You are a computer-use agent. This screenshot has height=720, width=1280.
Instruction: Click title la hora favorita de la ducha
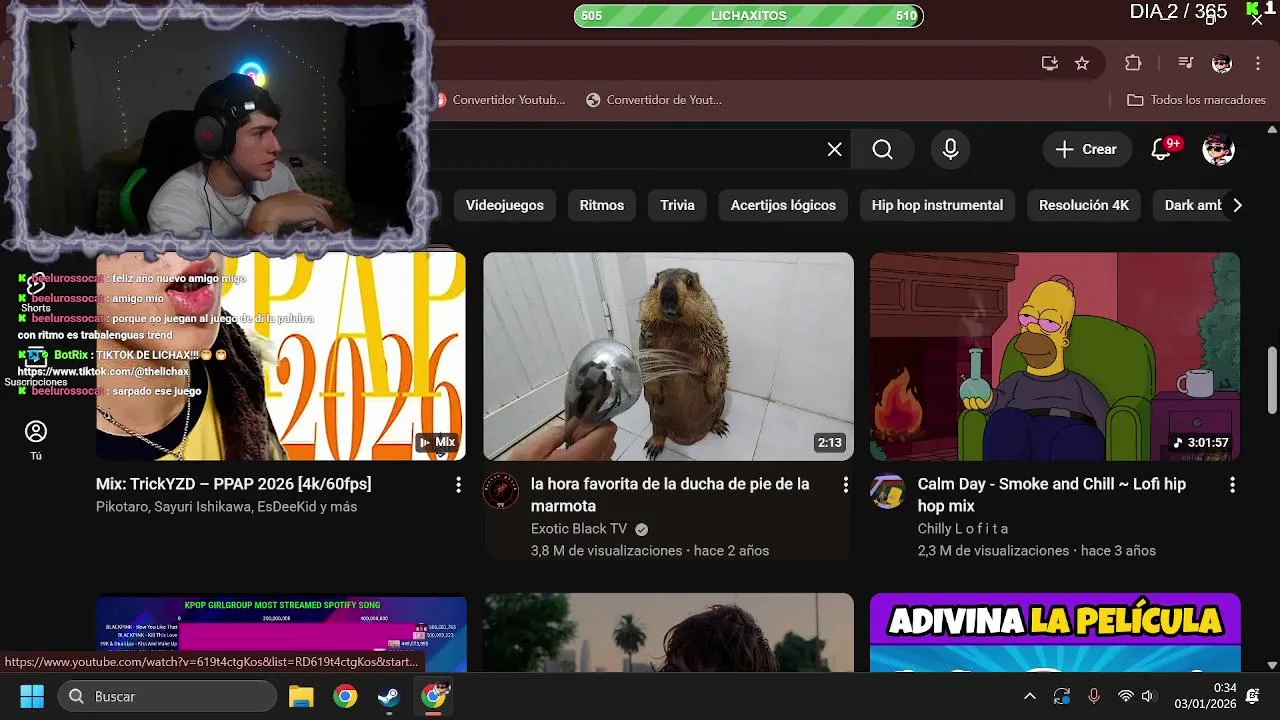point(670,495)
